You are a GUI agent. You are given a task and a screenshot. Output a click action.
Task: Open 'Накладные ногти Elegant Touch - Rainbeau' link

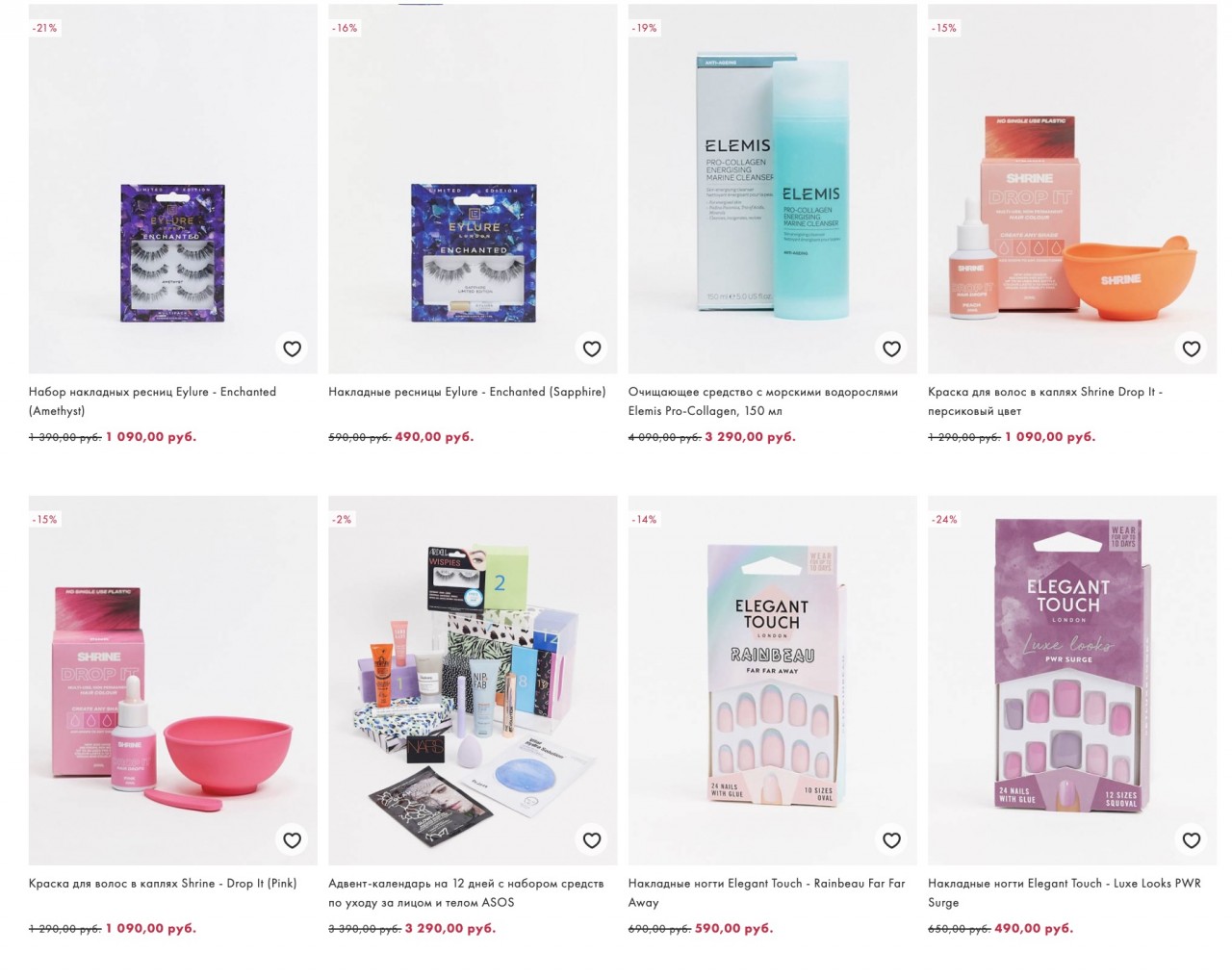(767, 893)
